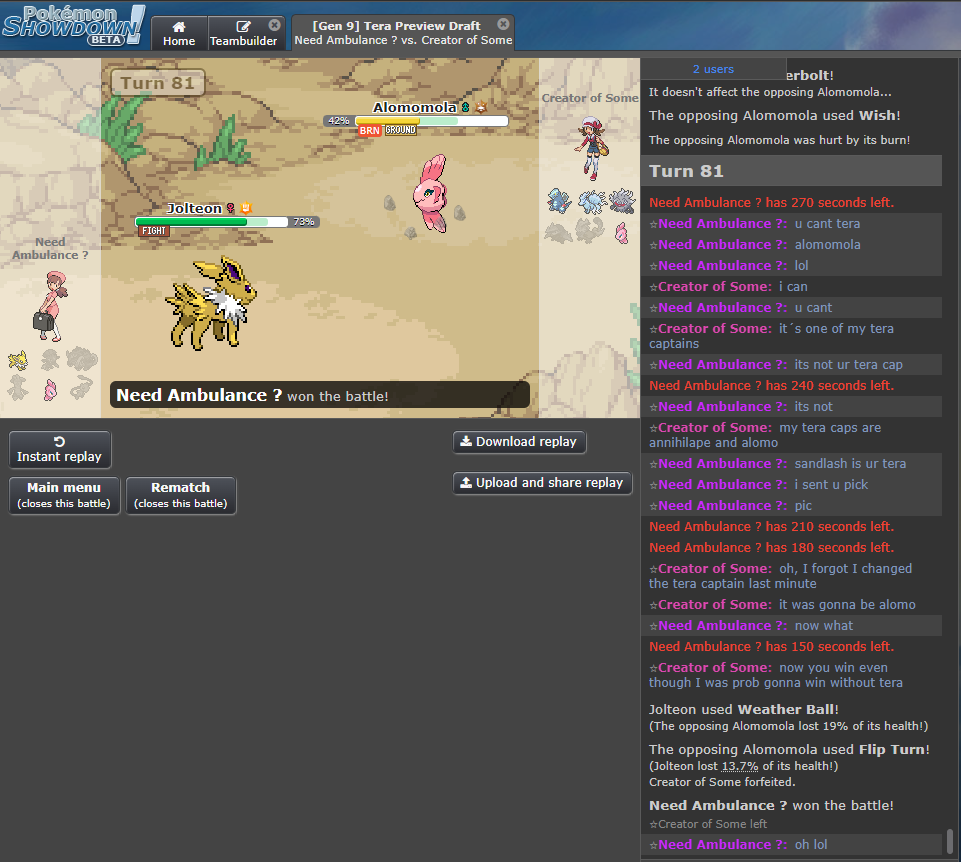Image resolution: width=961 pixels, height=862 pixels.
Task: Click the gray spiky Pokémon icon in the opponent's team
Action: (x=622, y=200)
